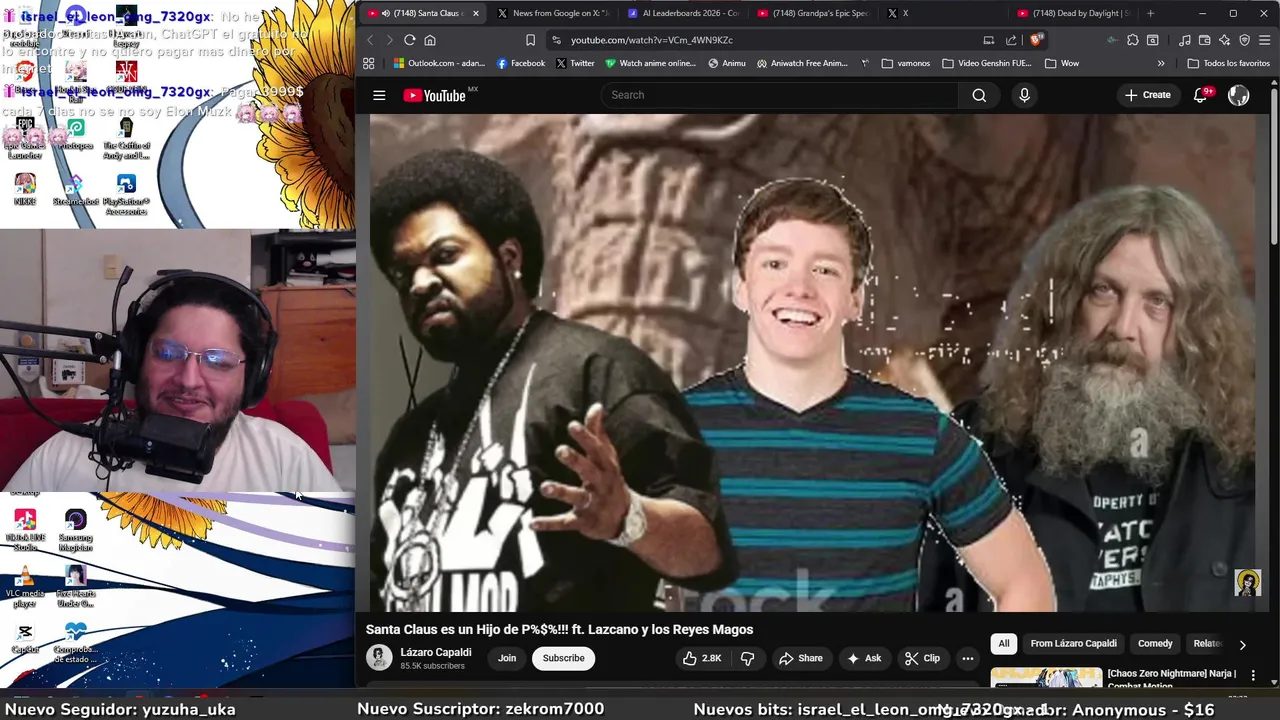
Task: Click the Create button
Action: (1147, 95)
